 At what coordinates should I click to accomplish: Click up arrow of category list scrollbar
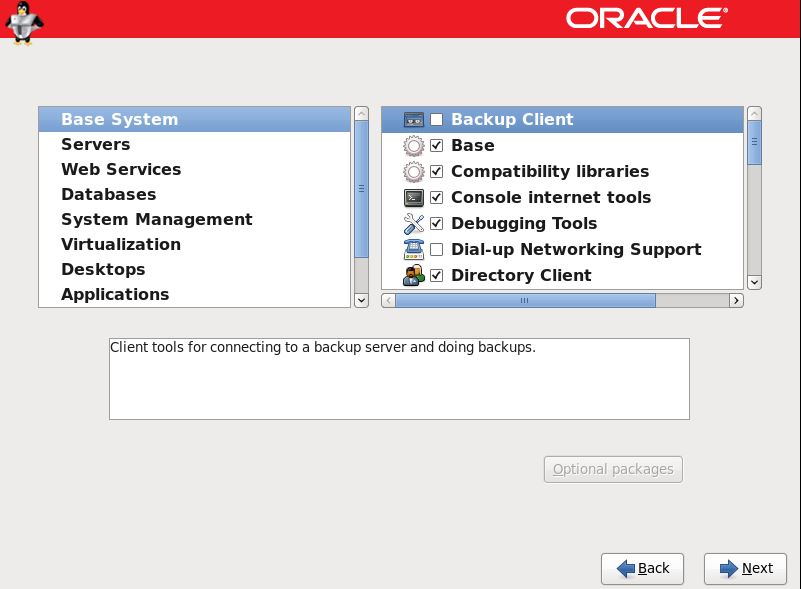(x=361, y=113)
